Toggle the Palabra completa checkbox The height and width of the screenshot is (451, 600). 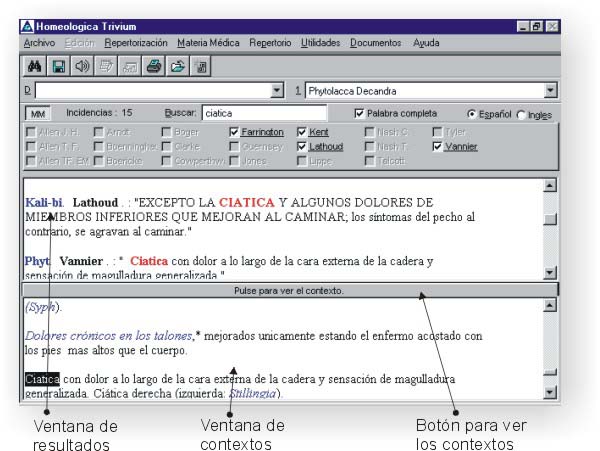coord(359,113)
